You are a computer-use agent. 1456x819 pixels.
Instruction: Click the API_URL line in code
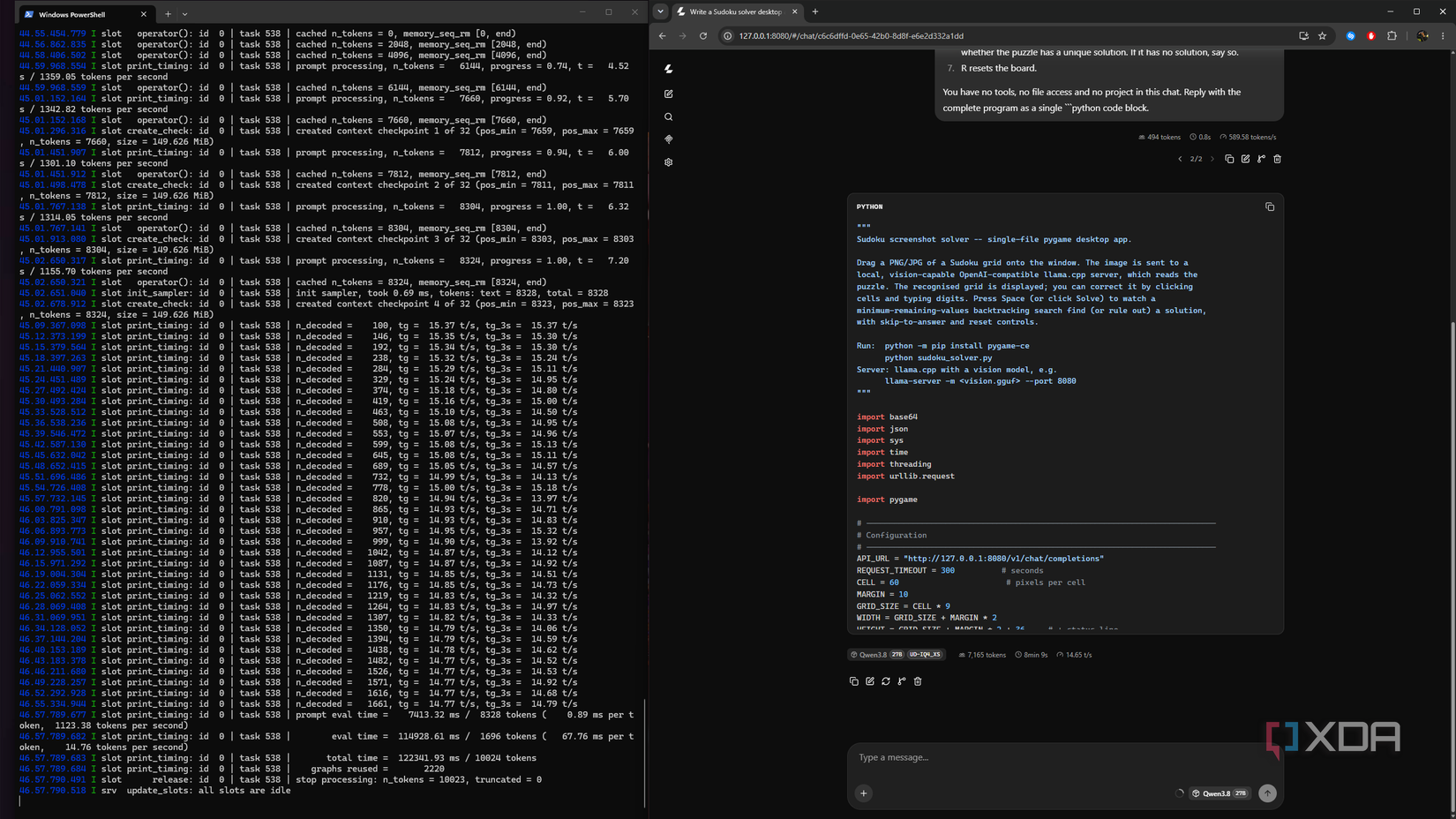[979, 559]
